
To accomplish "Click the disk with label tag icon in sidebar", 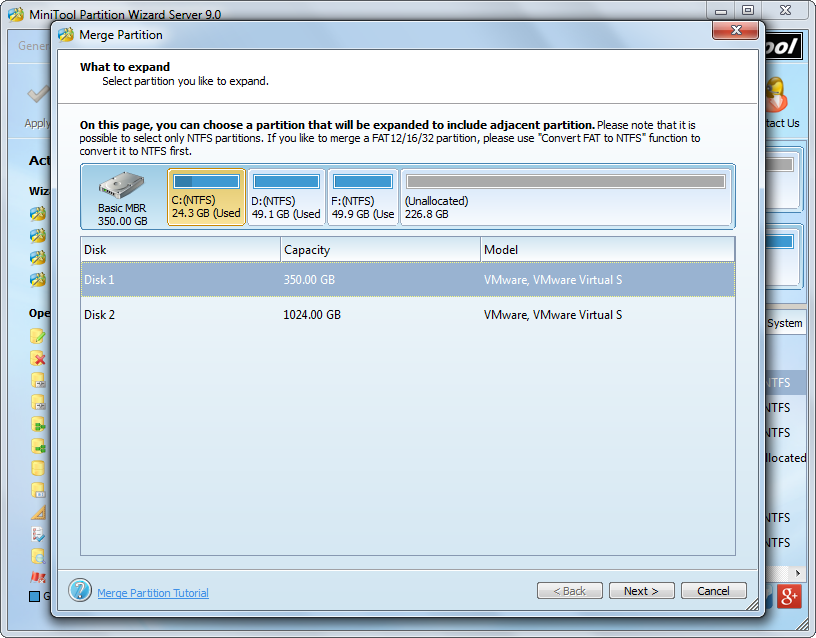I will tap(38, 490).
